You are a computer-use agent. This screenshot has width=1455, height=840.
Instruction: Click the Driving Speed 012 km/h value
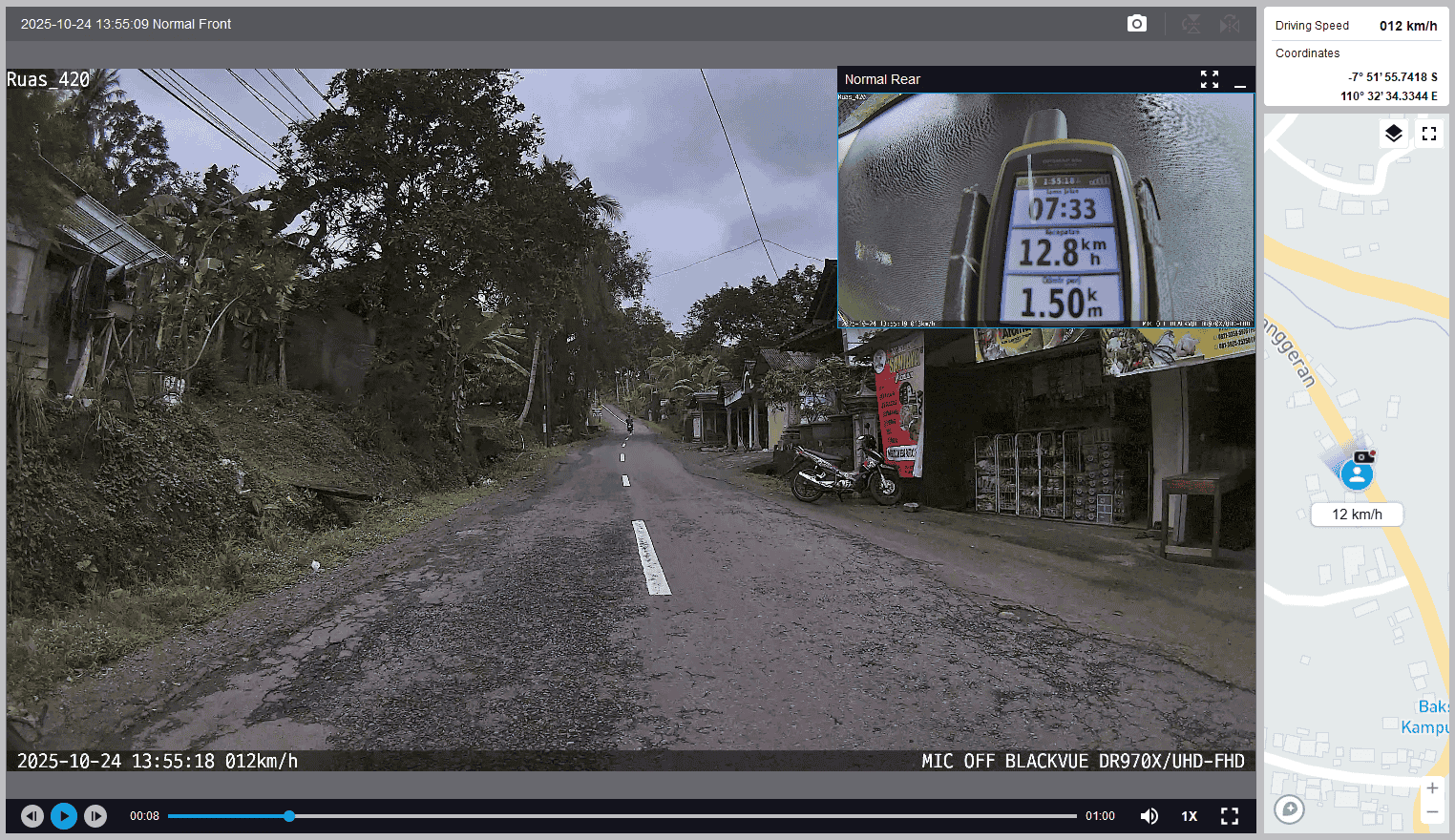(1408, 26)
